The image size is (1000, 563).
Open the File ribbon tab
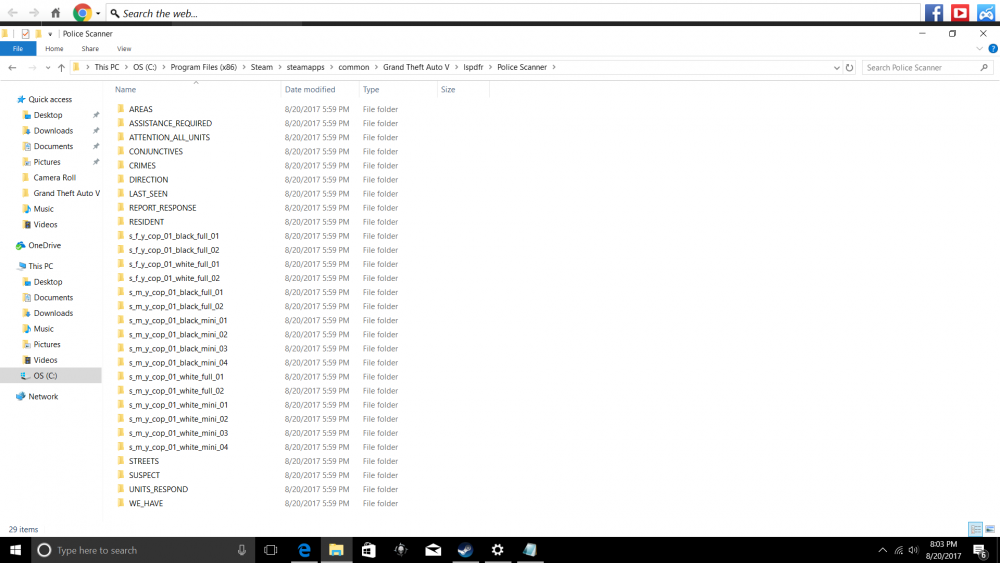click(x=18, y=48)
